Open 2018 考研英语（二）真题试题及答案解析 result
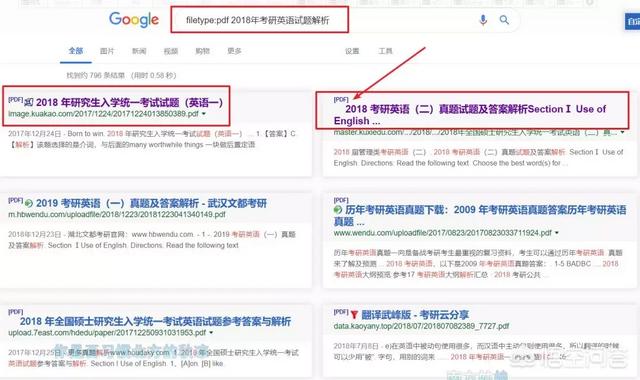 469,115
